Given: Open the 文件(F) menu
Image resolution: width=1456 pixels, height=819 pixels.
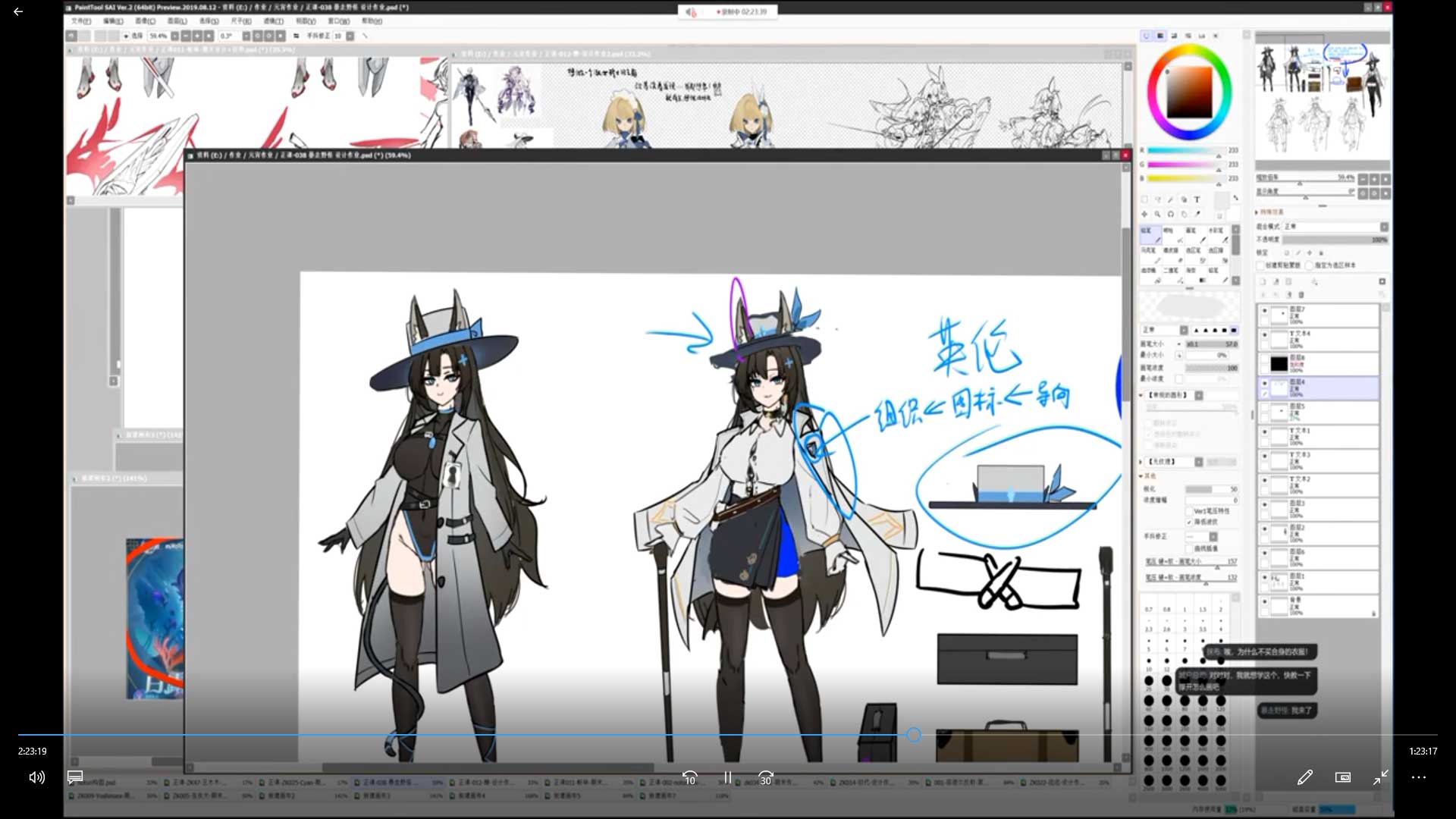Looking at the screenshot, I should (81, 21).
